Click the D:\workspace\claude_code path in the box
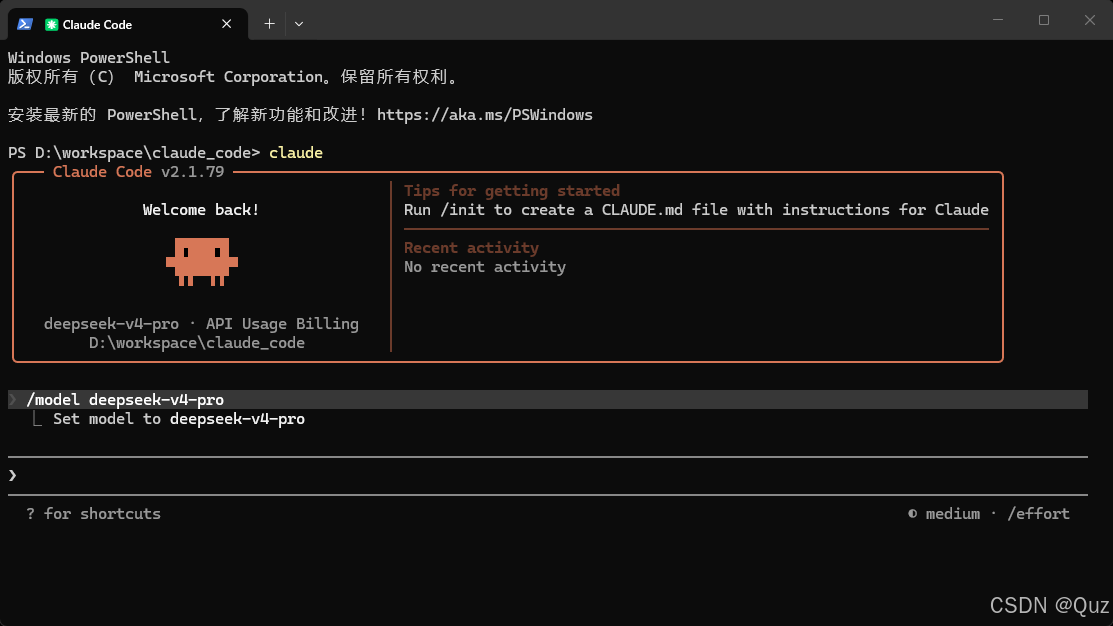The width and height of the screenshot is (1113, 626). pos(197,343)
